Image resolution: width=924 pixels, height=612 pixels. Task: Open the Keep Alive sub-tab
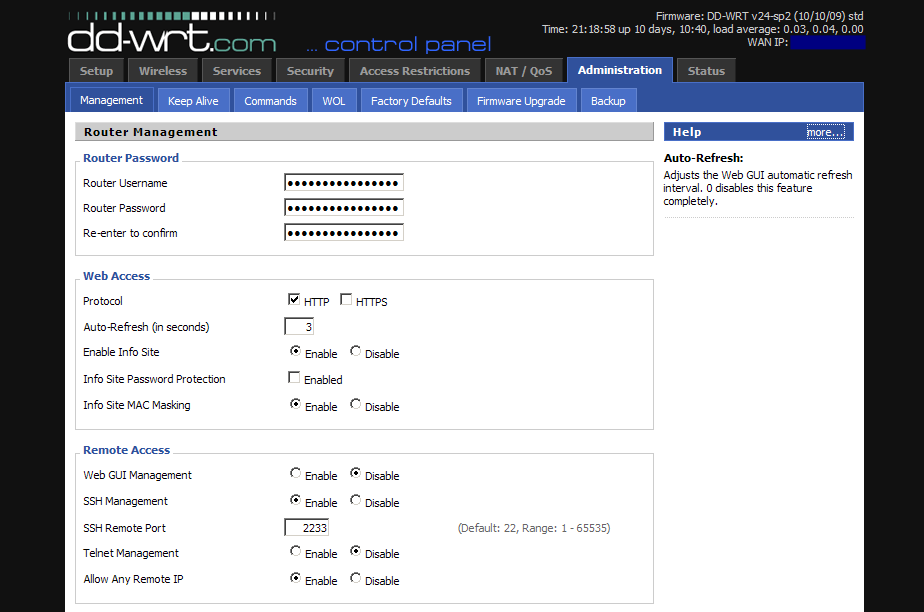tap(193, 101)
